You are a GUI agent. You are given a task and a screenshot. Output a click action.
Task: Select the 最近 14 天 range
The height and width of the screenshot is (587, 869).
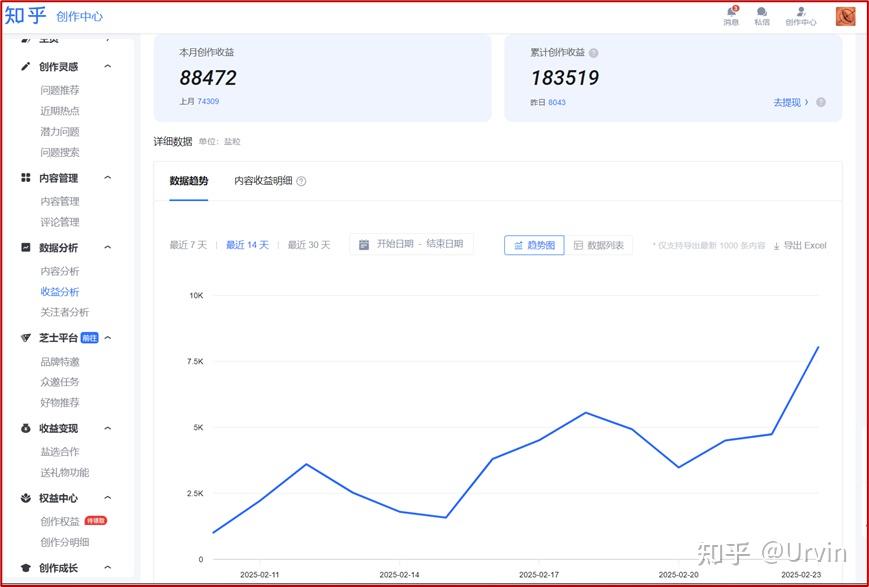point(247,245)
